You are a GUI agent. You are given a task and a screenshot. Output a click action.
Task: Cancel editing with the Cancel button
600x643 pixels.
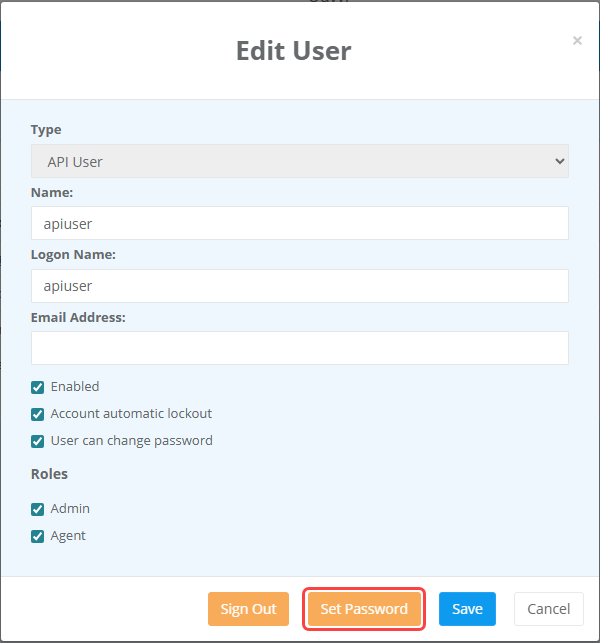548,609
